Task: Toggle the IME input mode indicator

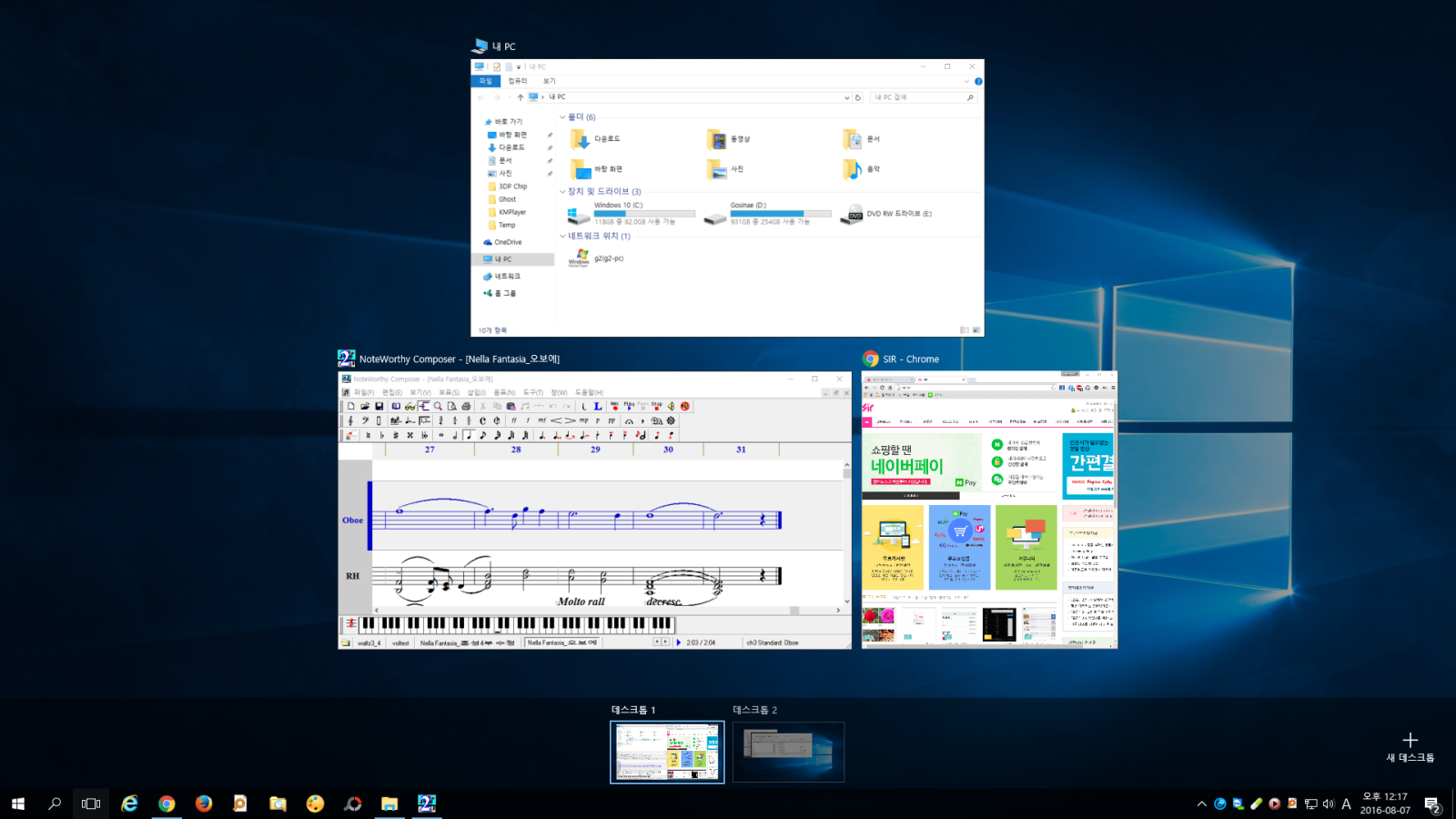Action: pyautogui.click(x=1346, y=804)
